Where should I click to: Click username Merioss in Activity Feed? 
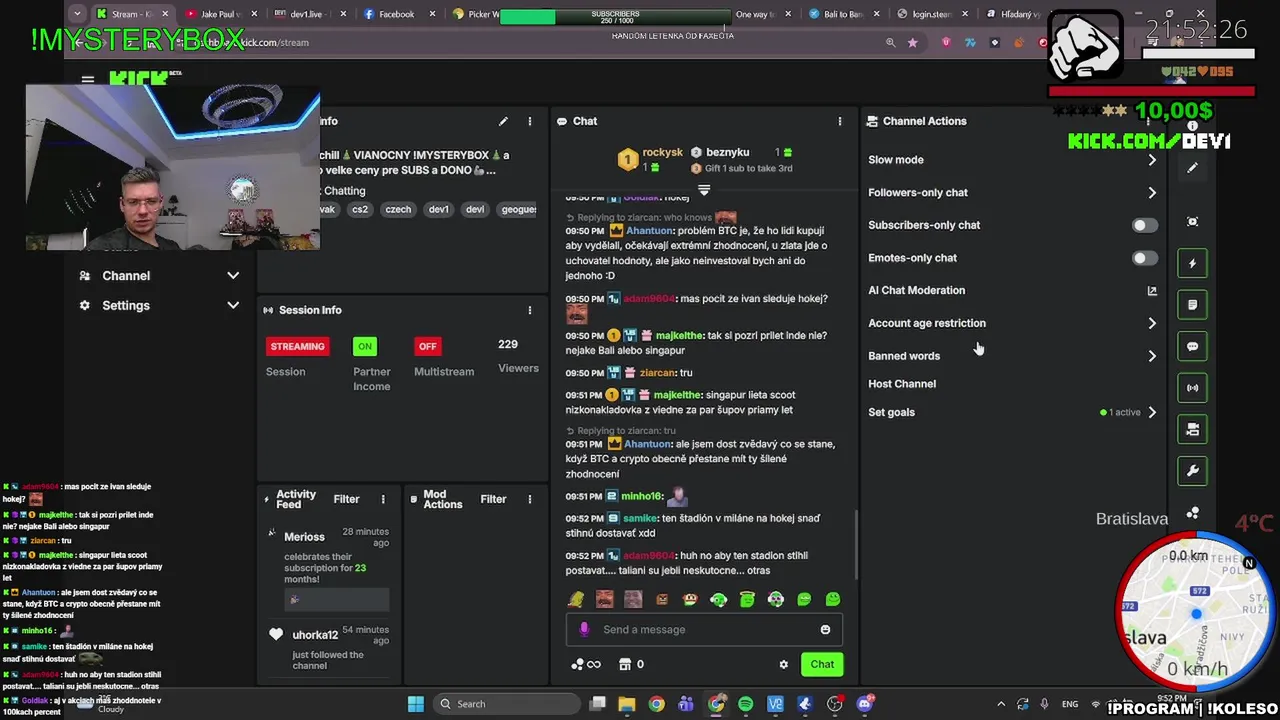[304, 537]
